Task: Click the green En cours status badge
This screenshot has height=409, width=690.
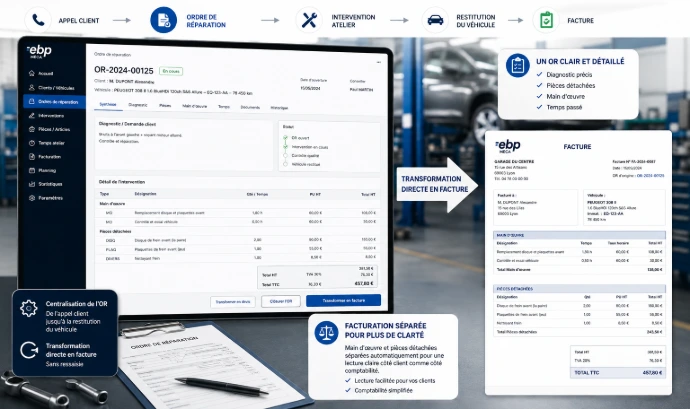Action: (171, 71)
